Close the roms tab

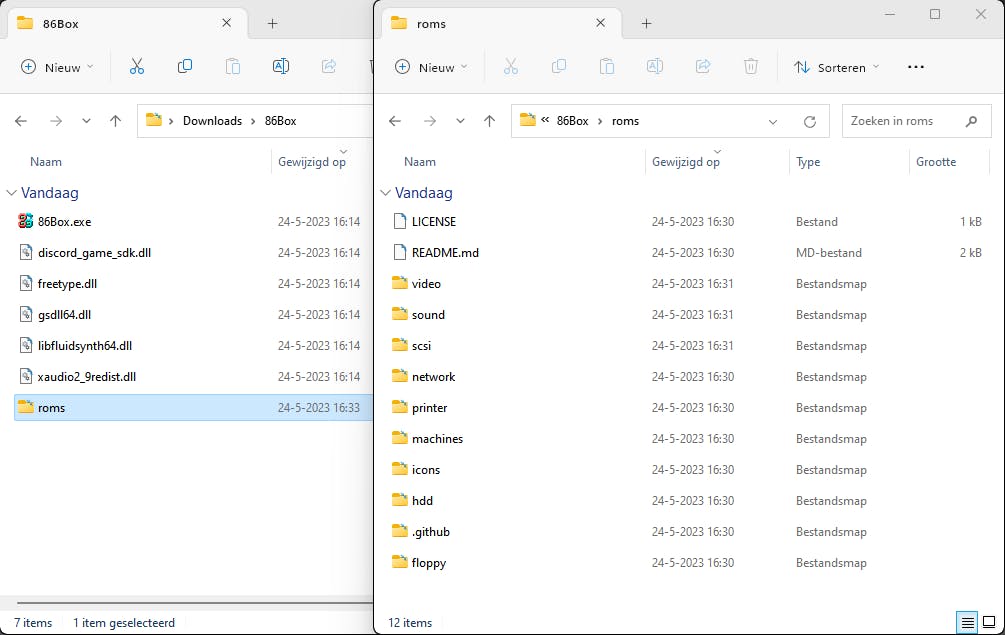(x=601, y=23)
